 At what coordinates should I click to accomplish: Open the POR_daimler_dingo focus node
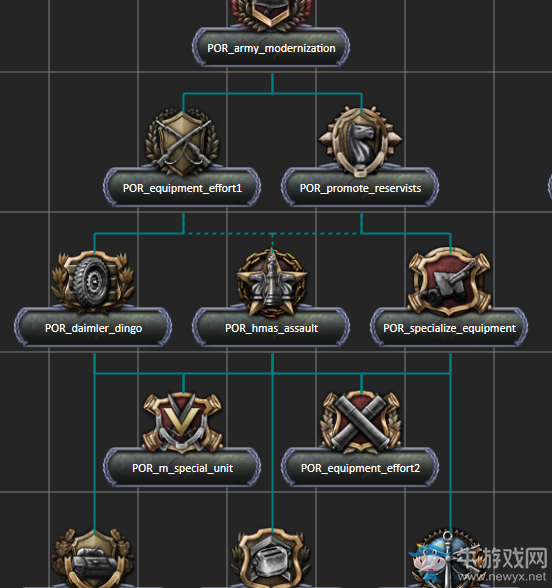93,328
